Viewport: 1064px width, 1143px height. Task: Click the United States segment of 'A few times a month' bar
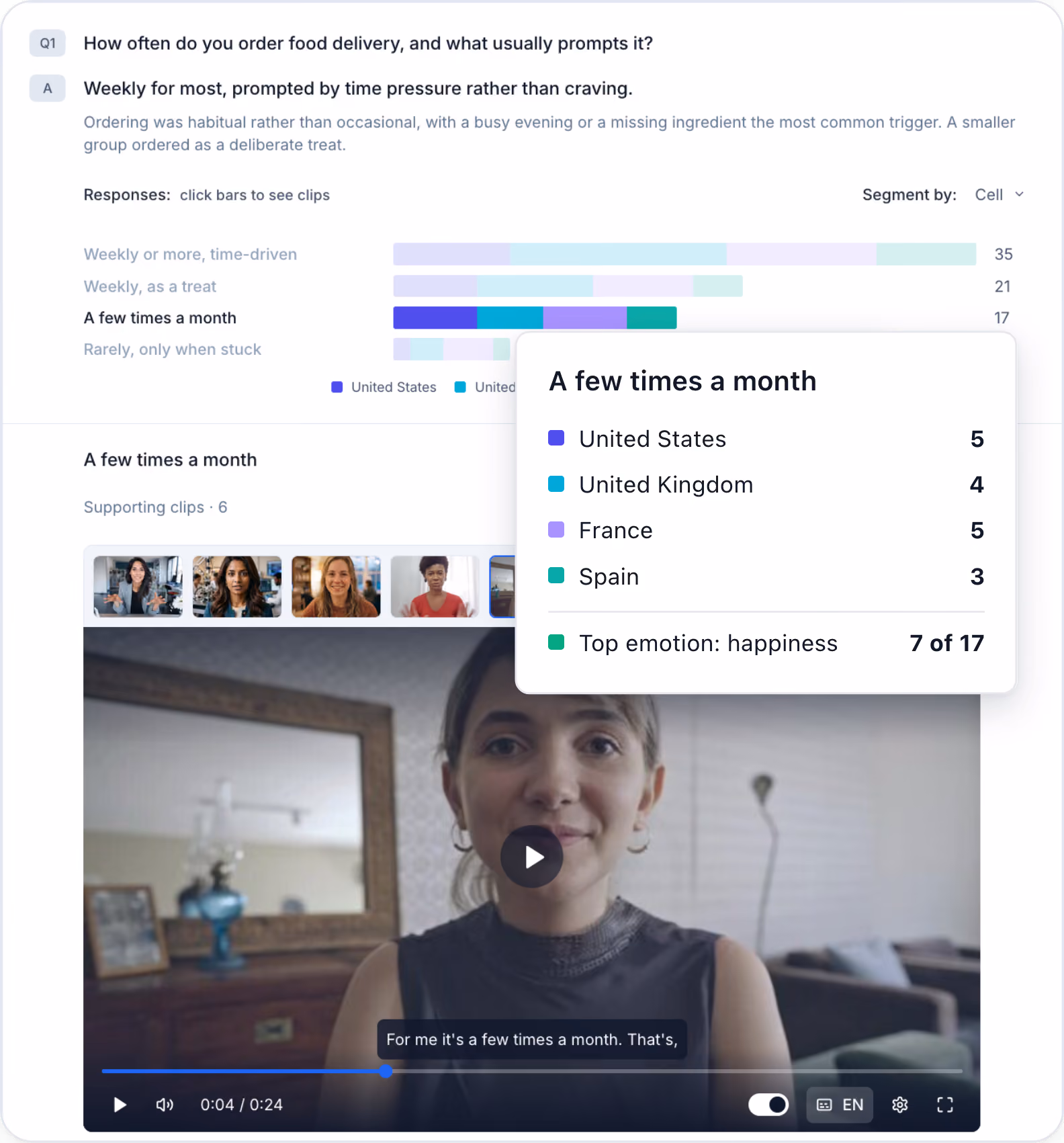pyautogui.click(x=435, y=318)
